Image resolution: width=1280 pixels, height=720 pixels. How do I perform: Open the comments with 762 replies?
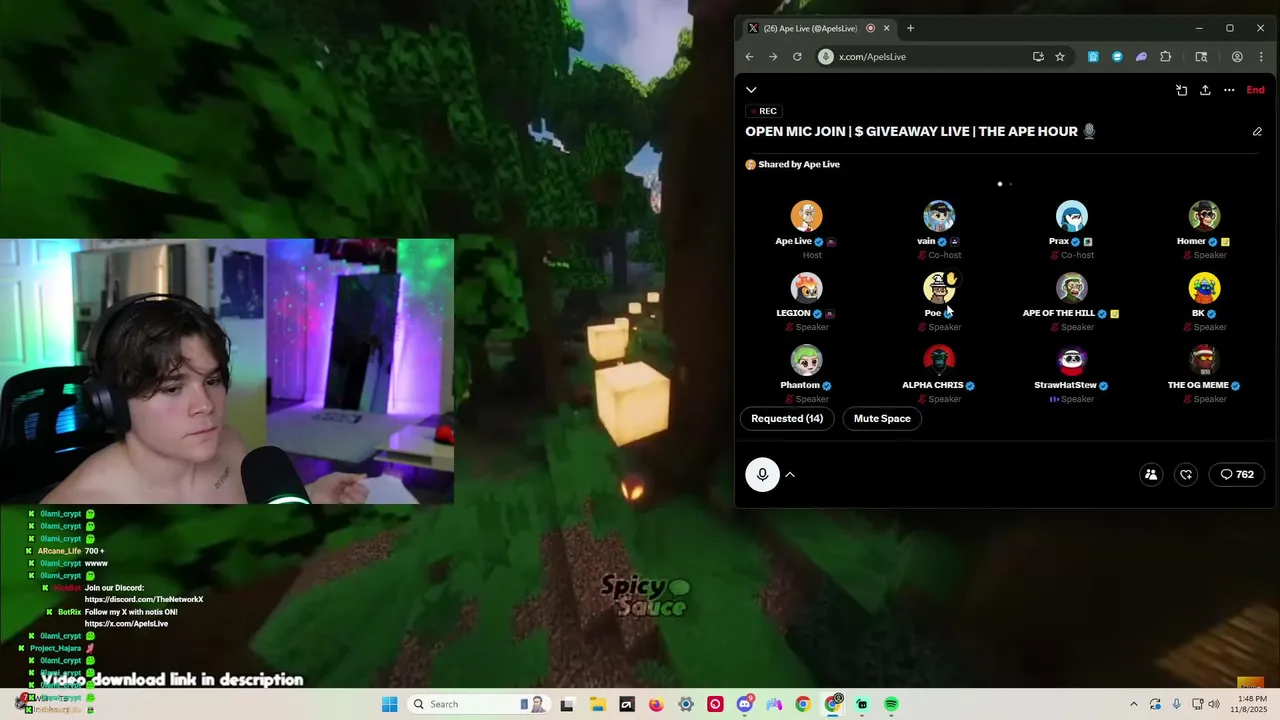(x=1237, y=475)
